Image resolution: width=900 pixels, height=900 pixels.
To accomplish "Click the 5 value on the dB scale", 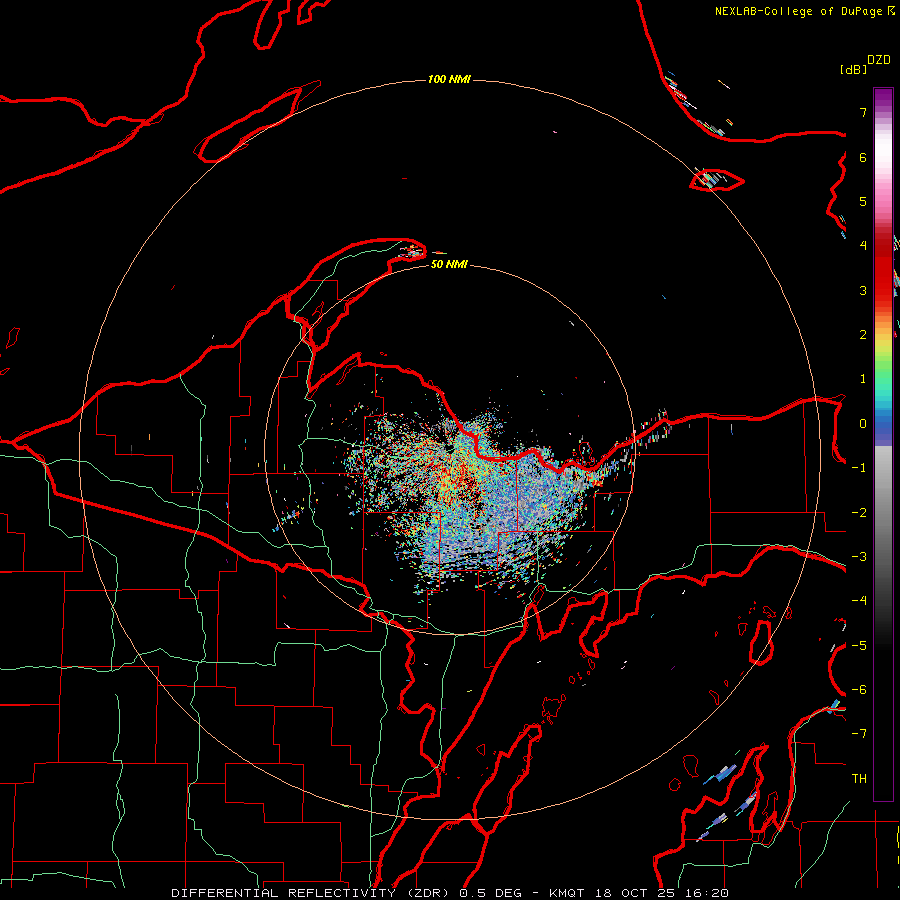I will click(863, 201).
